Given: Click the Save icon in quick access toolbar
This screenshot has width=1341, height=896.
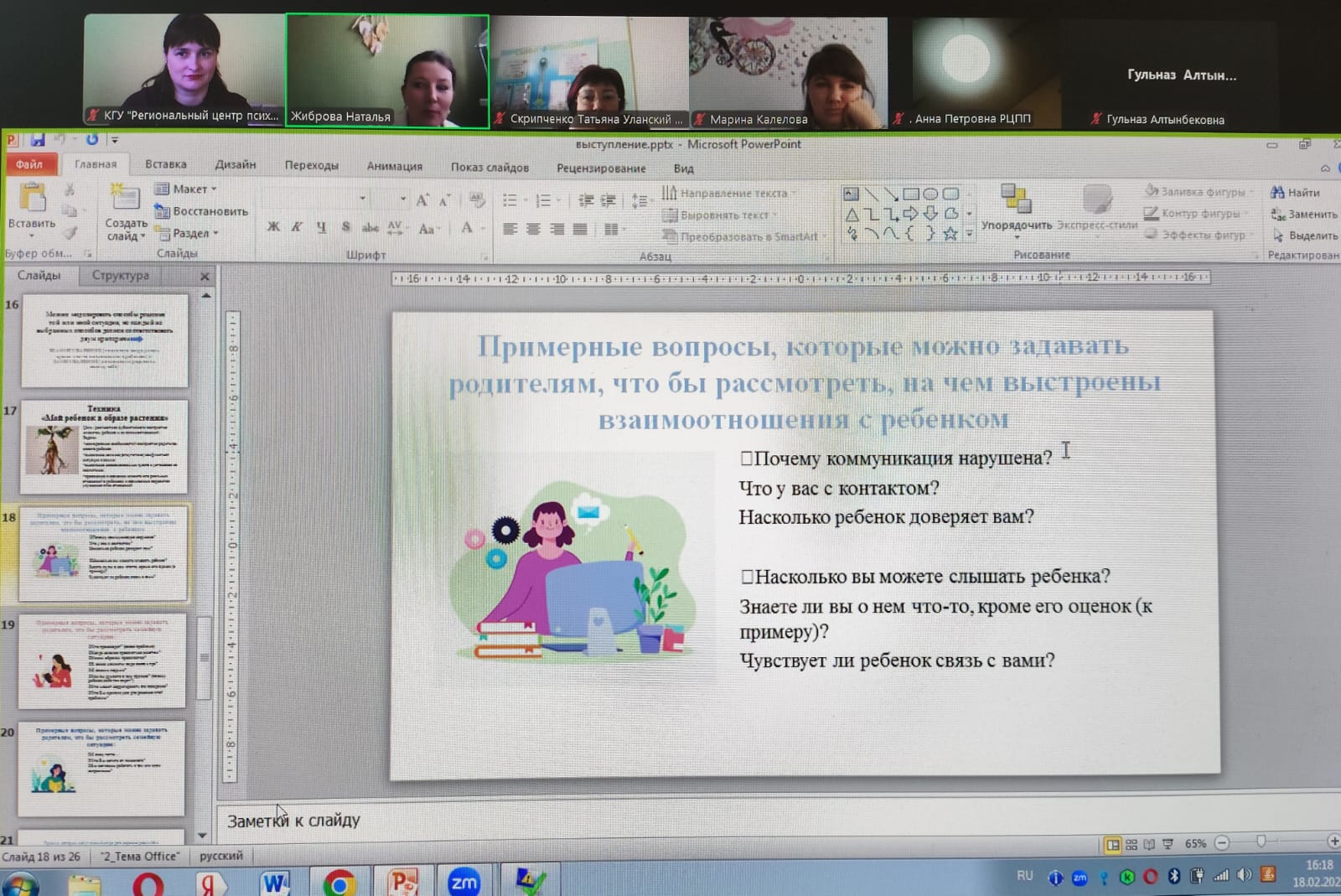Looking at the screenshot, I should [x=38, y=139].
